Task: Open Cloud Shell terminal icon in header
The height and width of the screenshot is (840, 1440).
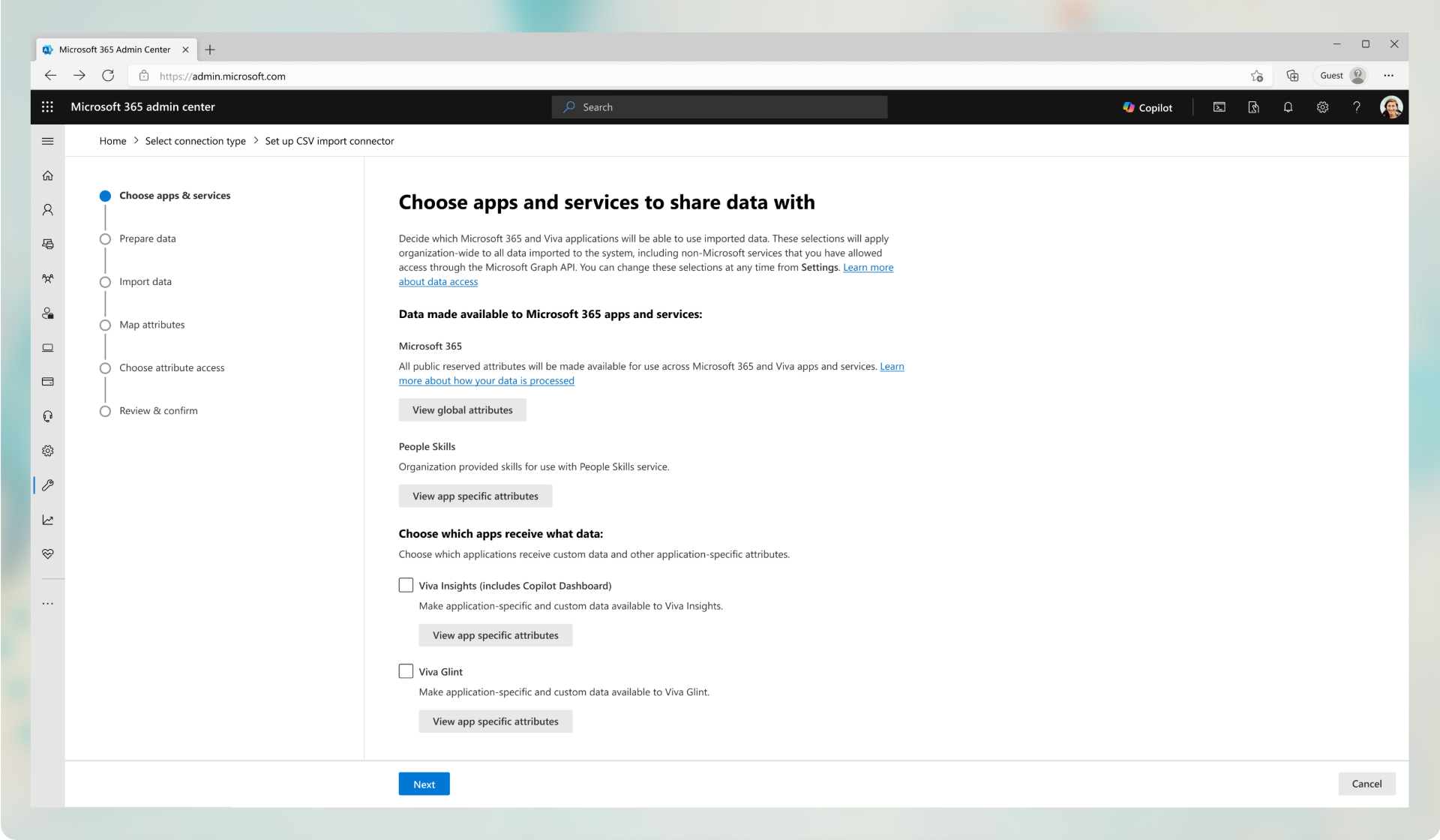Action: pos(1219,107)
